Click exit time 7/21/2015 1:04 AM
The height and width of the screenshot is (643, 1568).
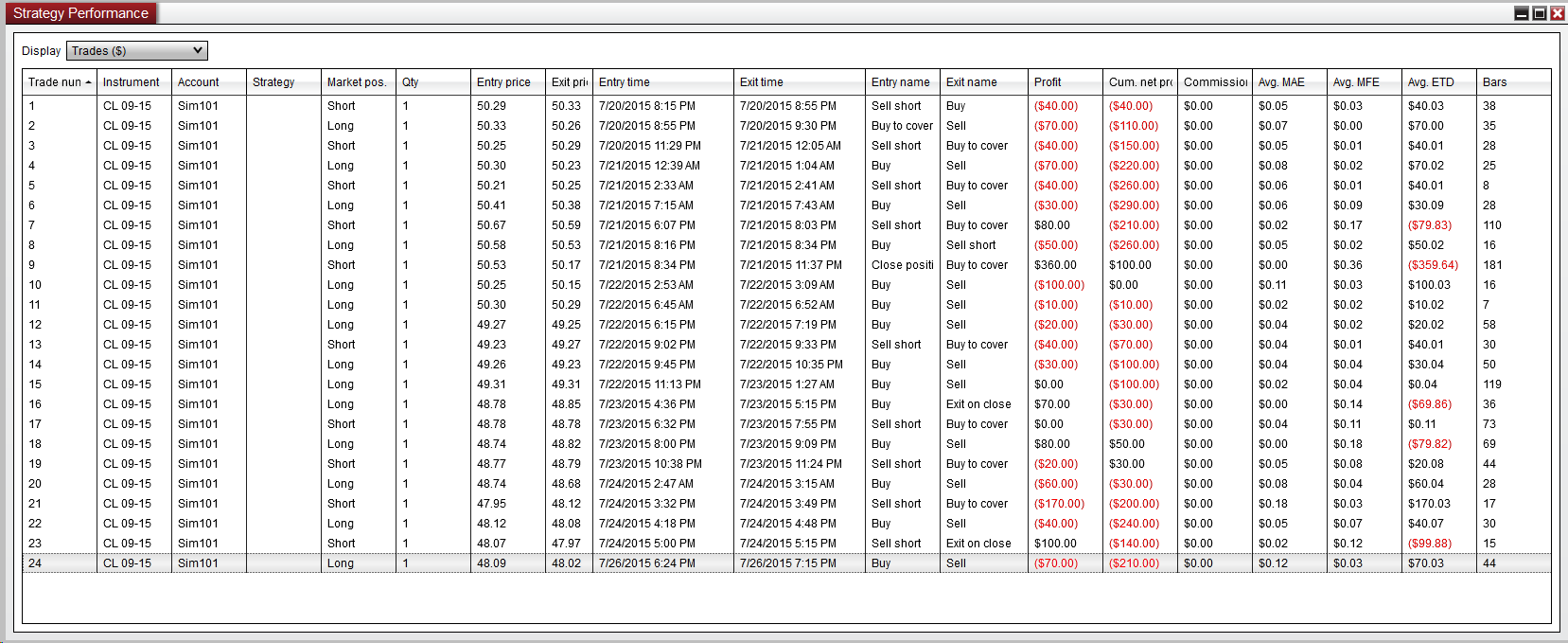[787, 166]
